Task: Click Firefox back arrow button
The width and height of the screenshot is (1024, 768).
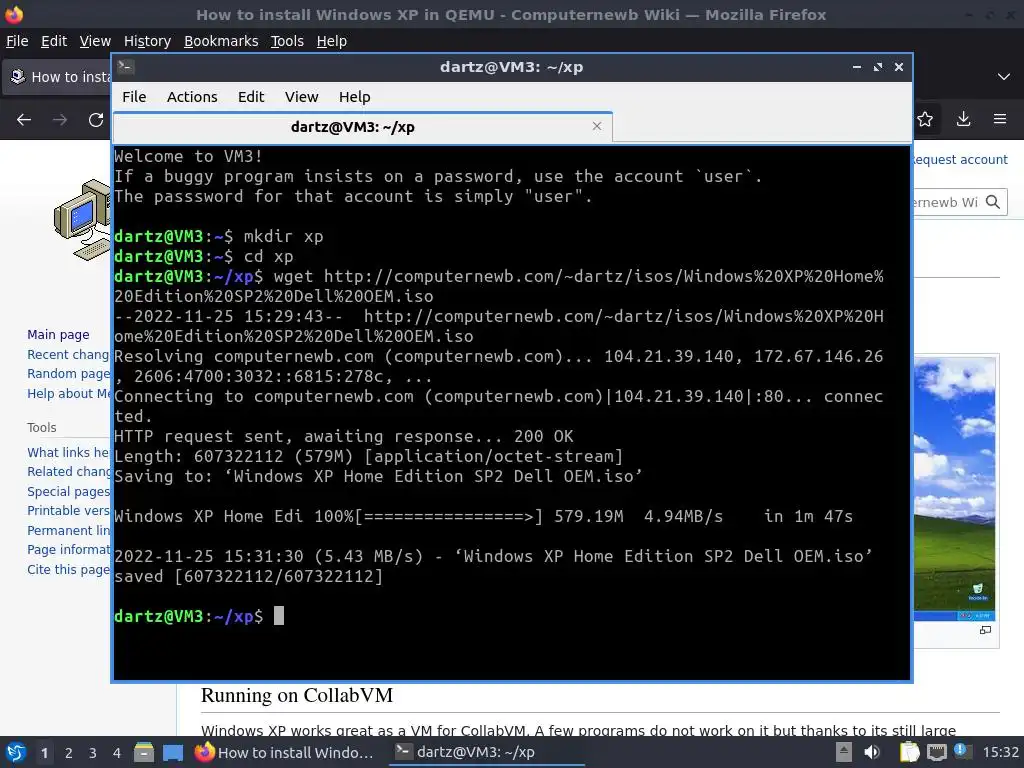Action: (x=24, y=120)
